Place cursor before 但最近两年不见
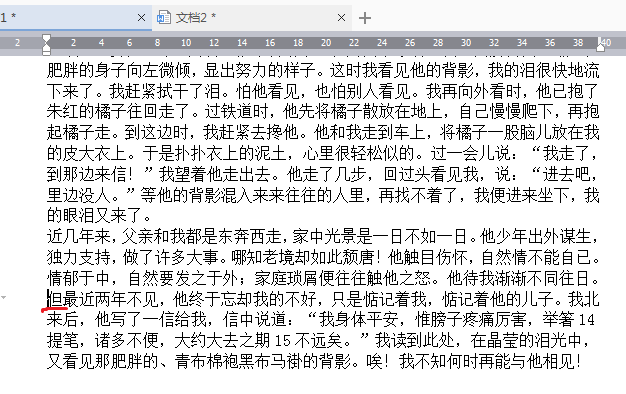This screenshot has height=394, width=626. point(48,299)
